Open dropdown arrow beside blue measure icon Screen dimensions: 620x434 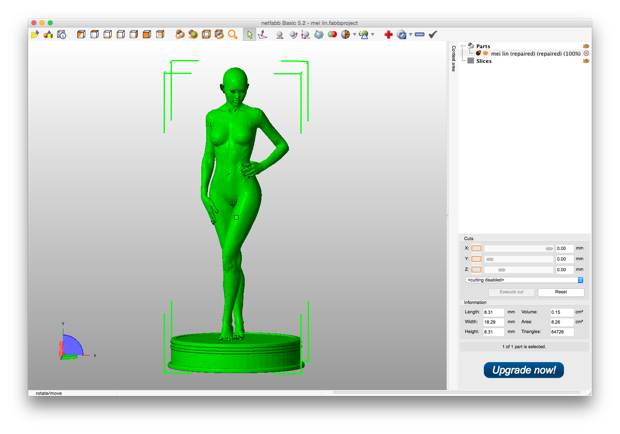pos(410,35)
